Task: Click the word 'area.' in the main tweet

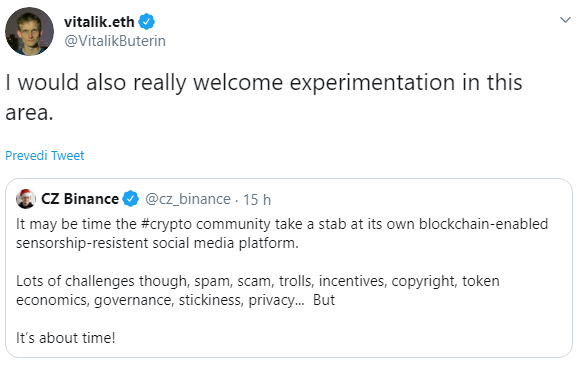Action: (x=29, y=112)
